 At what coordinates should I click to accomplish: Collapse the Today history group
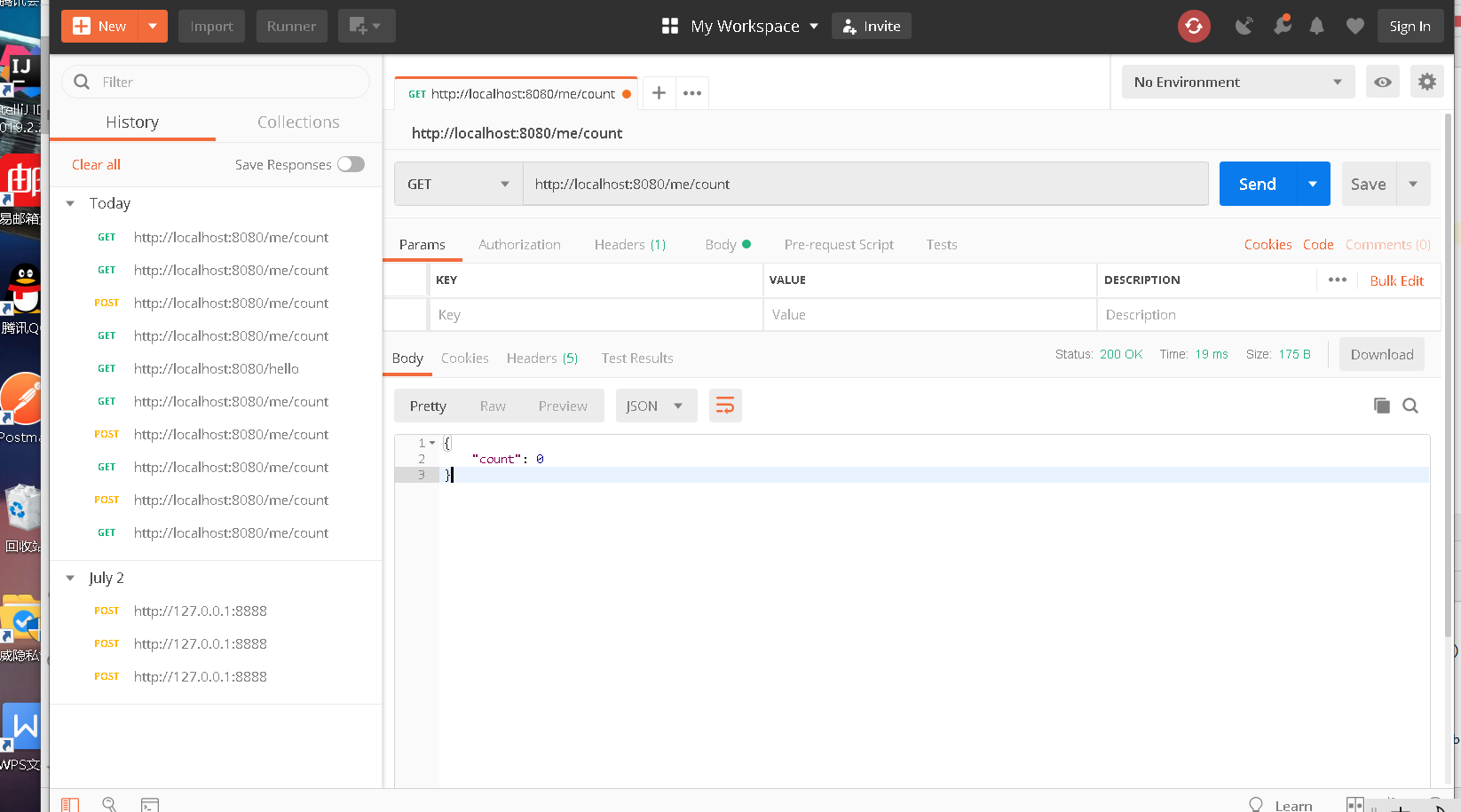click(71, 202)
